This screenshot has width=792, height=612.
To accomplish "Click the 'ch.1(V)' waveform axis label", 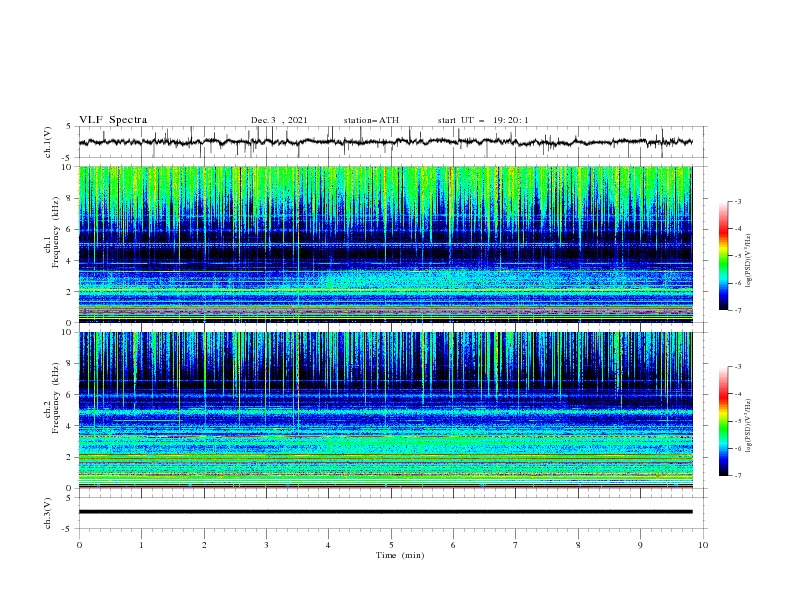I will tap(48, 142).
